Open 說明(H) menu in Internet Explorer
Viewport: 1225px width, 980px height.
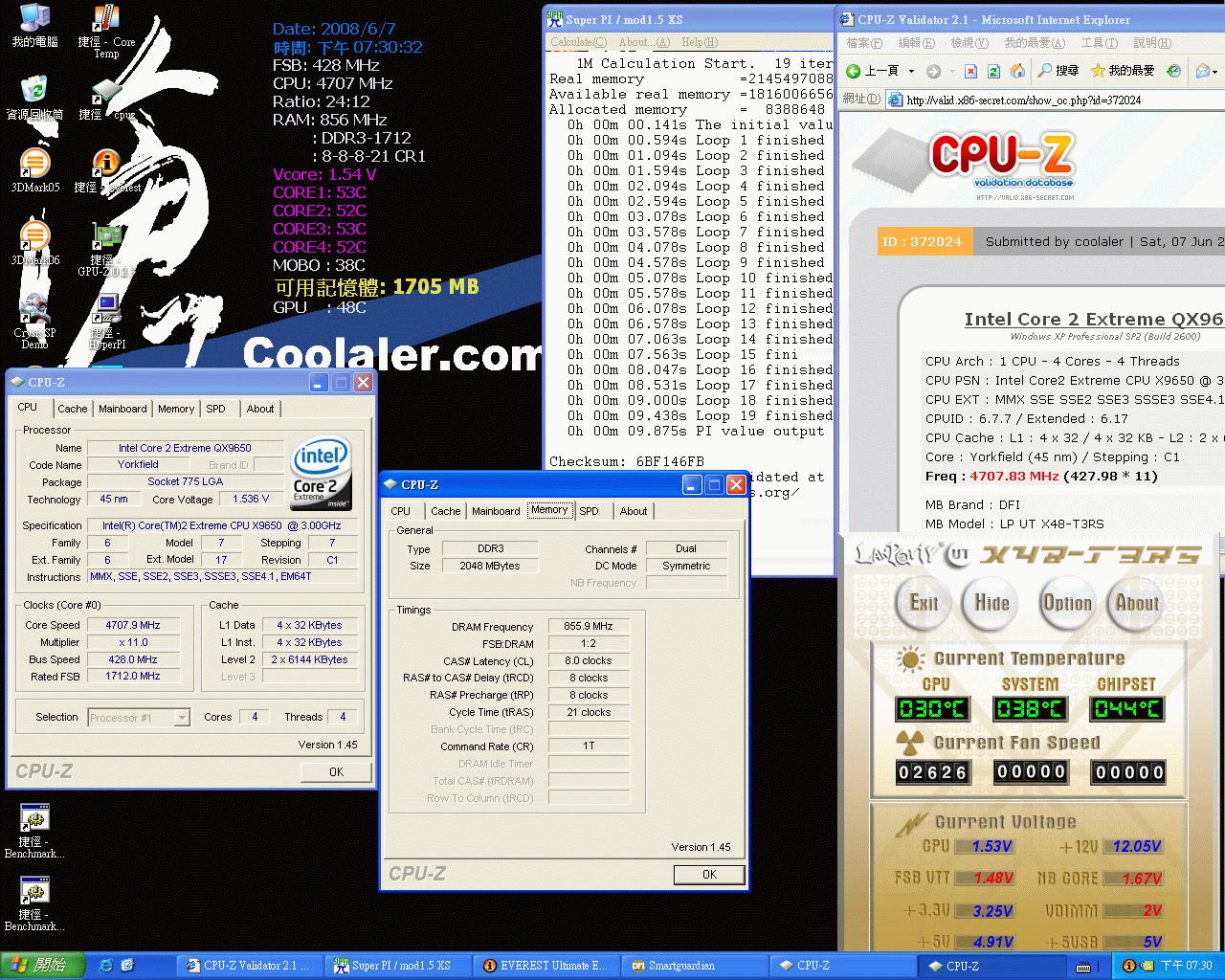(x=1152, y=43)
